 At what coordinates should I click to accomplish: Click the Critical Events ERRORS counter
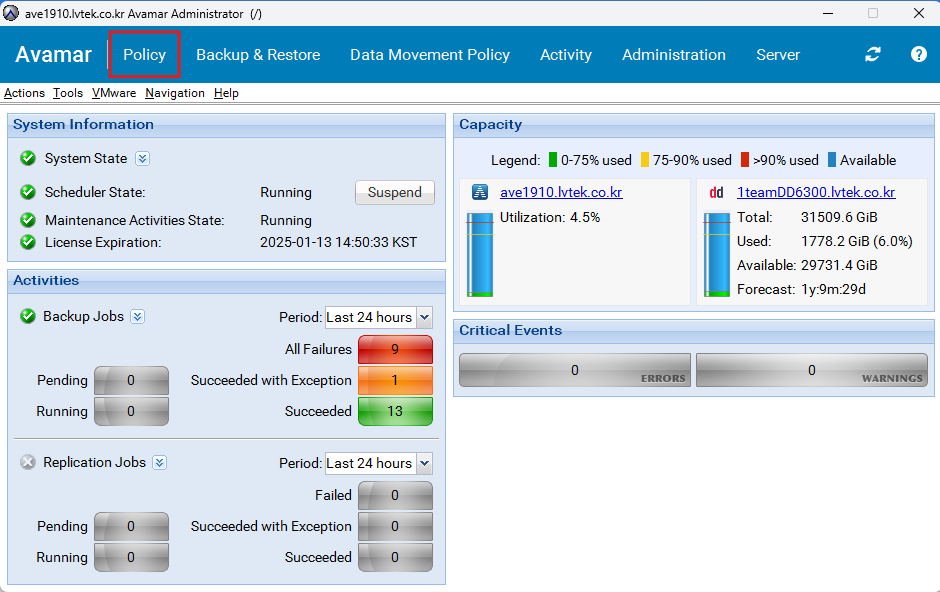point(575,370)
